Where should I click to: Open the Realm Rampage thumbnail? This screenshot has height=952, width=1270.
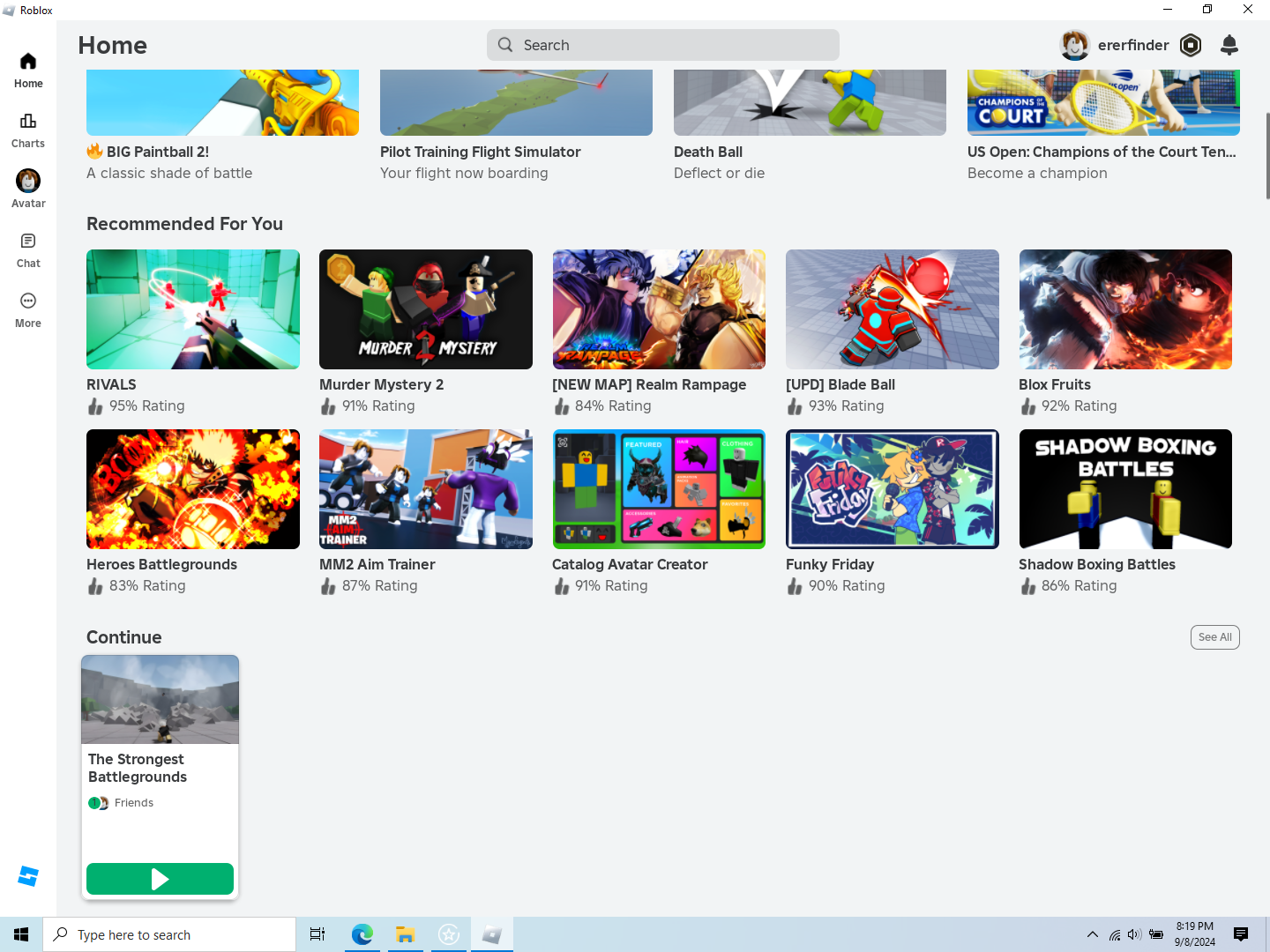(x=659, y=309)
